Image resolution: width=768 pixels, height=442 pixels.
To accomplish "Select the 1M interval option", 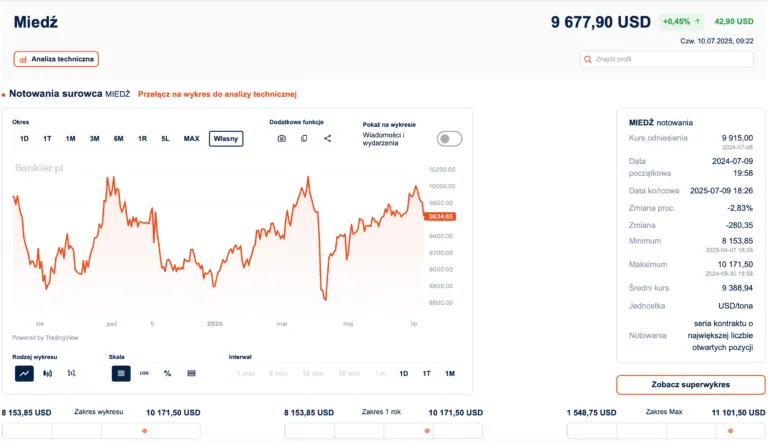I will [x=450, y=373].
